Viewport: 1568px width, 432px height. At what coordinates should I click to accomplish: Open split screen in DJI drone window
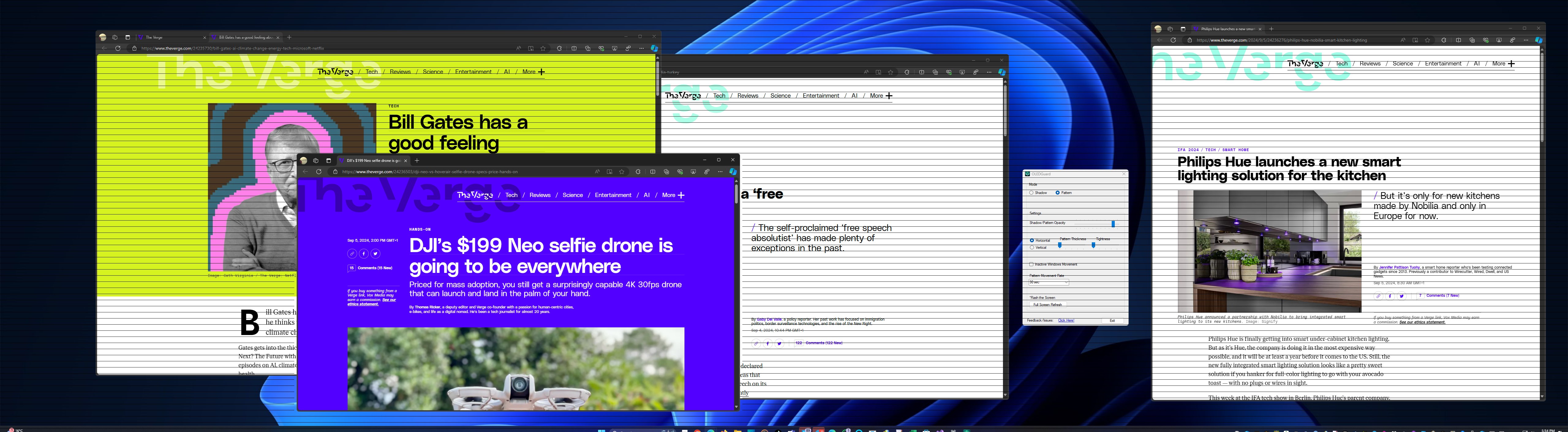(653, 172)
